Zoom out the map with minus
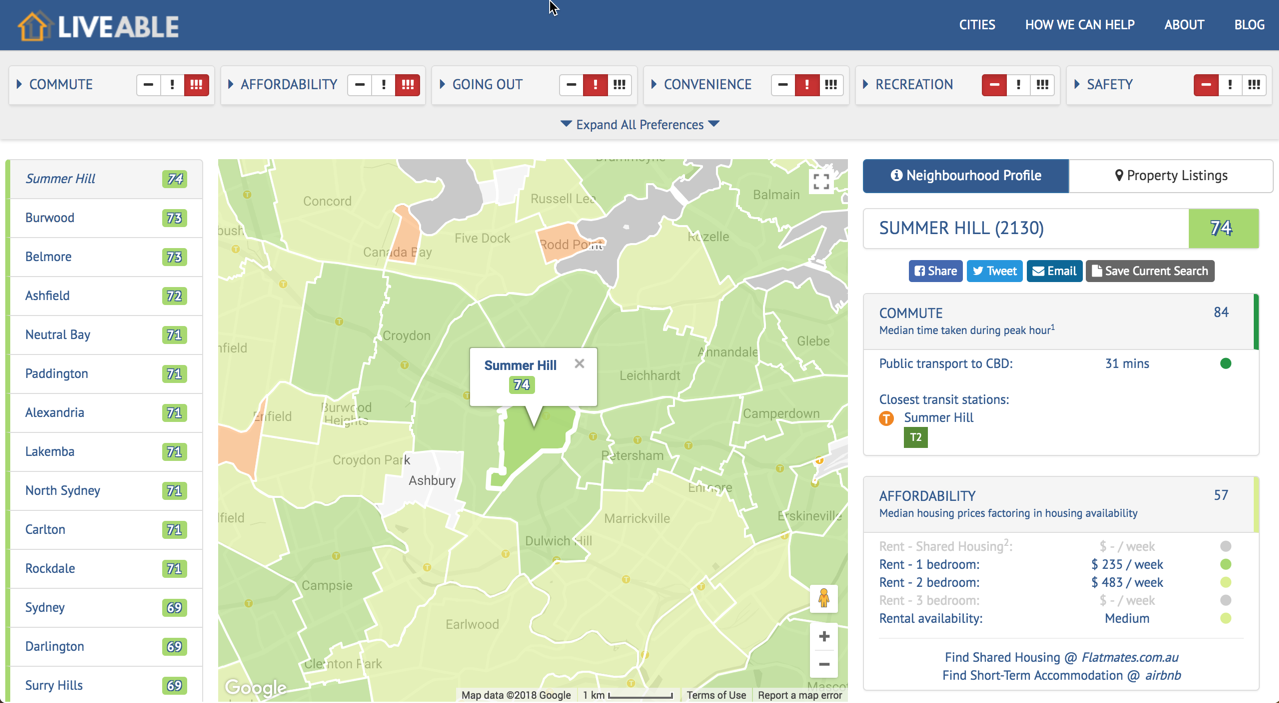The height and width of the screenshot is (703, 1279). 823,664
